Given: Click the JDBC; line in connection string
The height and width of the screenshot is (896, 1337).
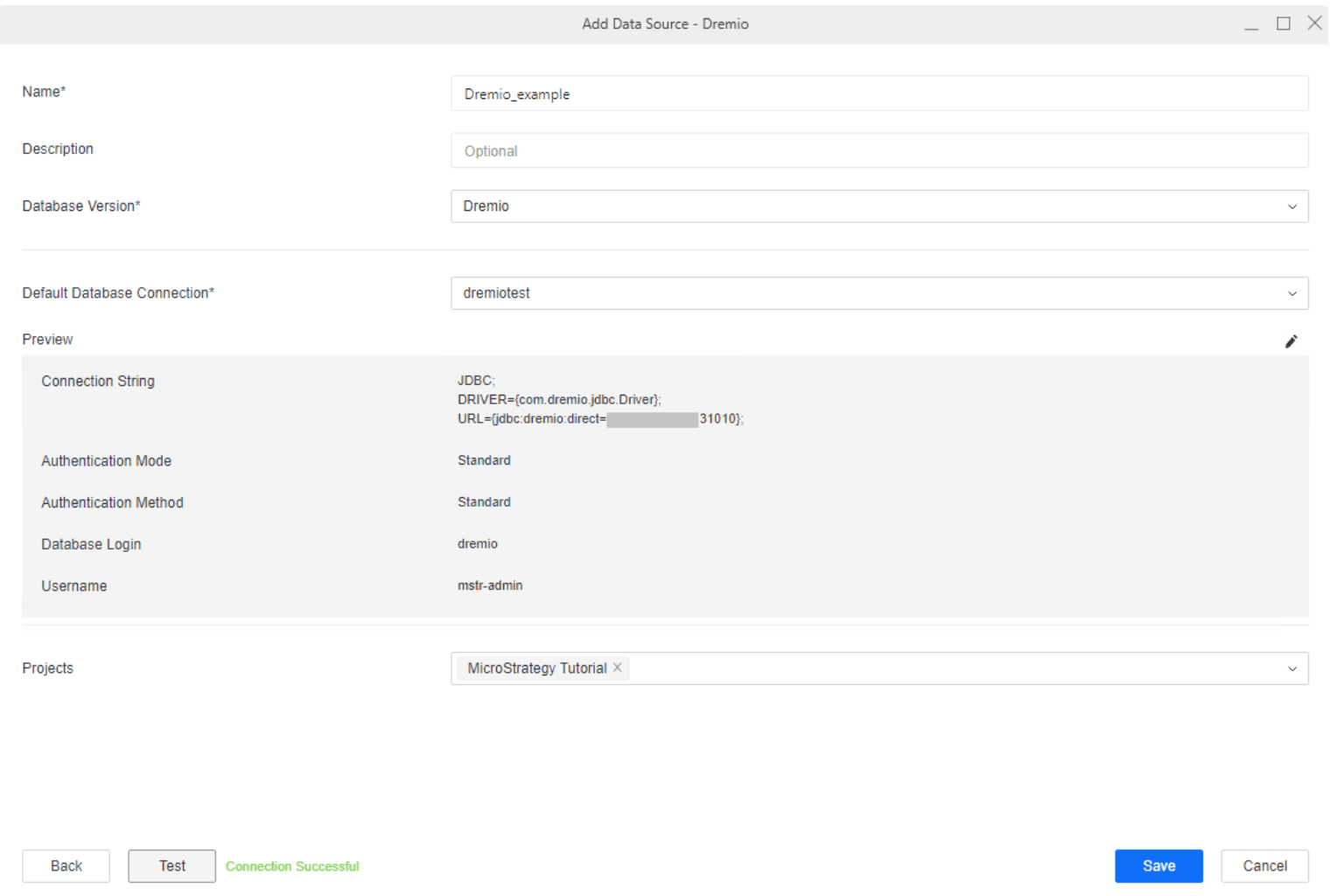Looking at the screenshot, I should click(x=476, y=381).
